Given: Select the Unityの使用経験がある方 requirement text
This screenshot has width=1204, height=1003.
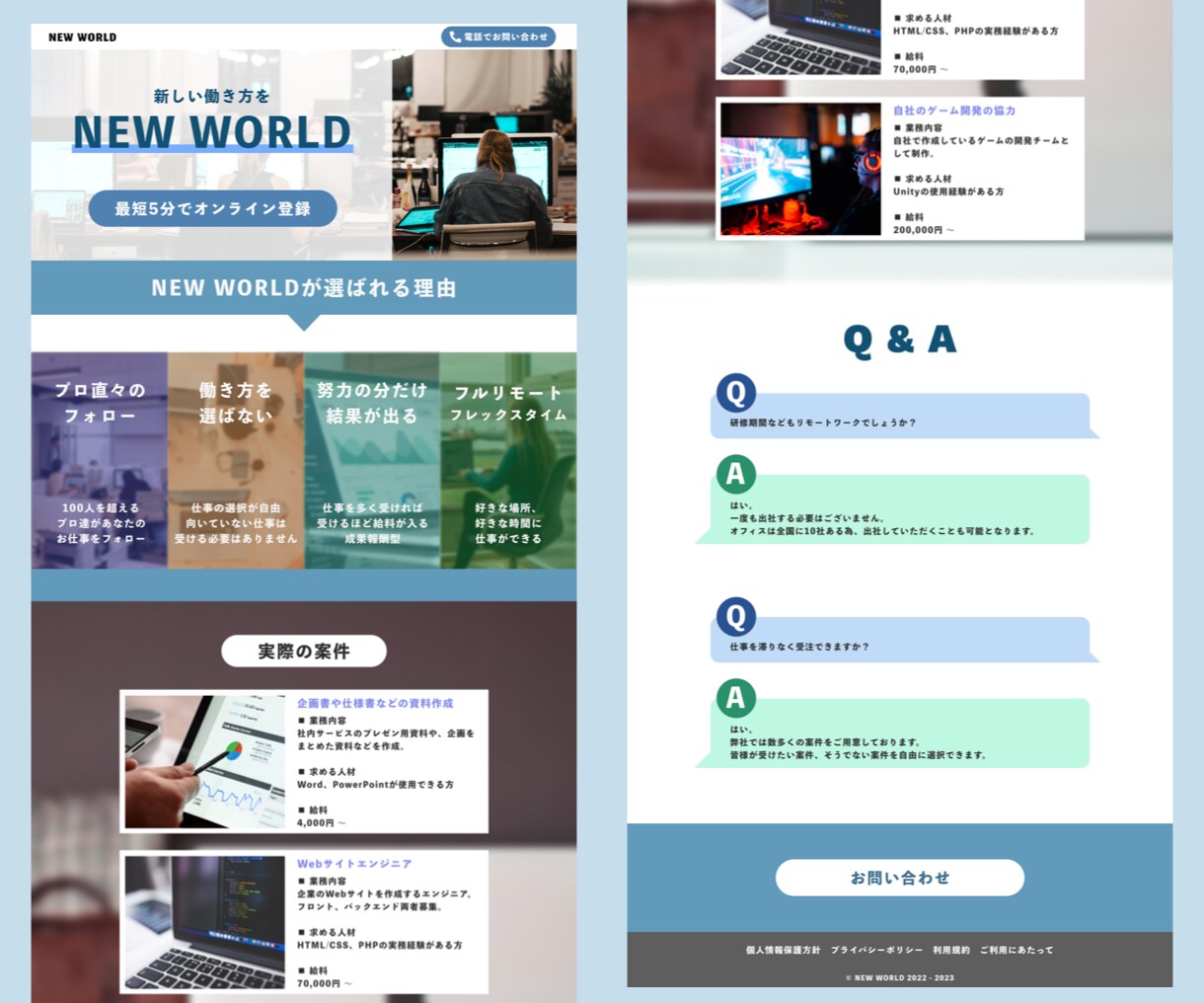Looking at the screenshot, I should tap(948, 192).
